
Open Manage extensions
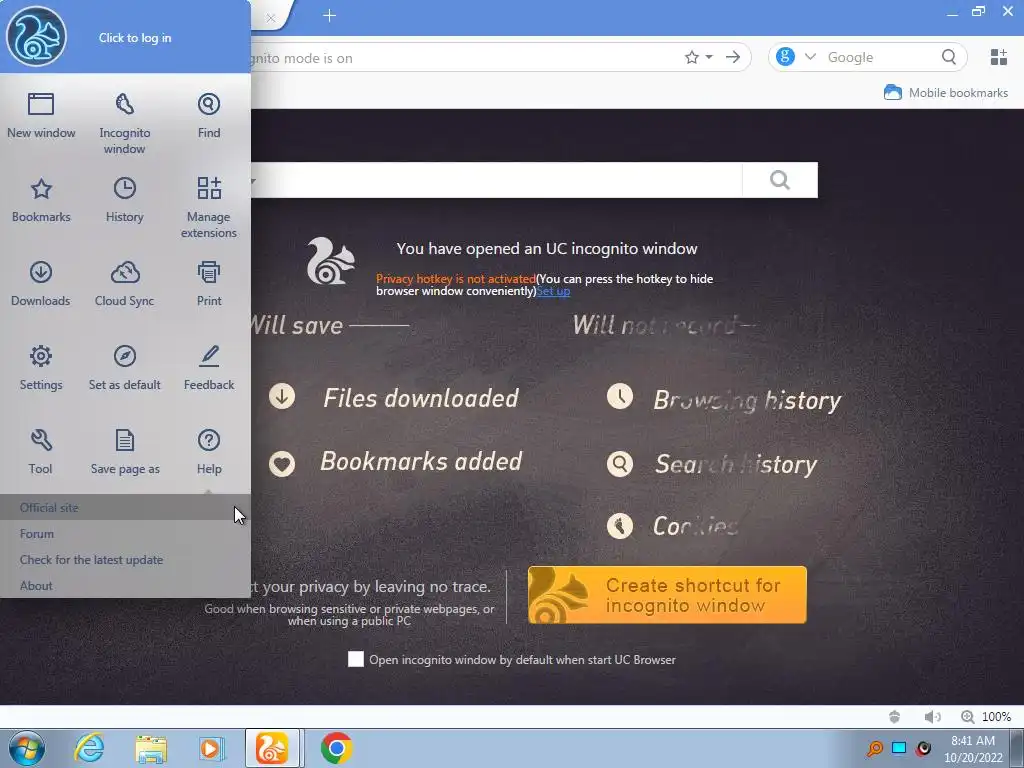pyautogui.click(x=209, y=208)
